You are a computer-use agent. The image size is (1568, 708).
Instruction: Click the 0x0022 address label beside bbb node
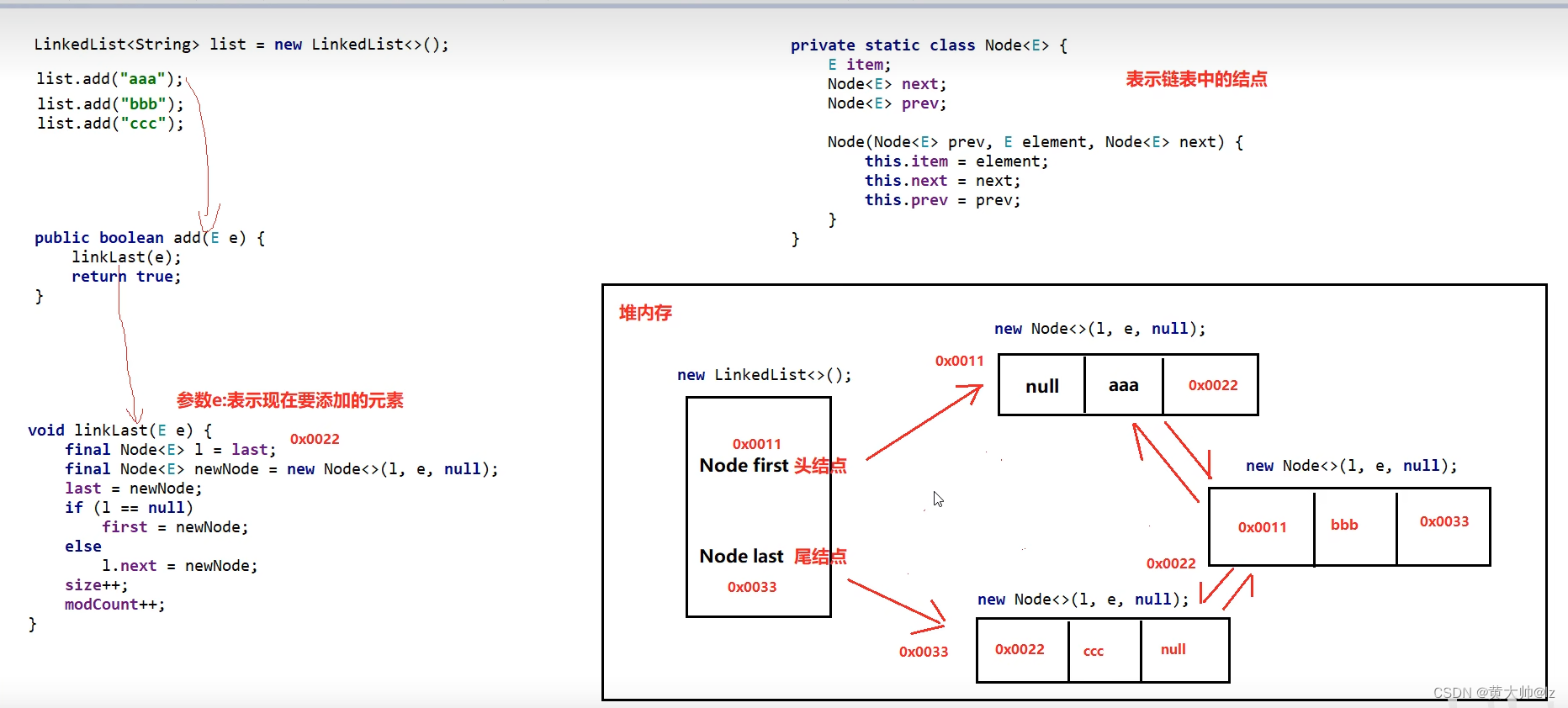[1171, 563]
